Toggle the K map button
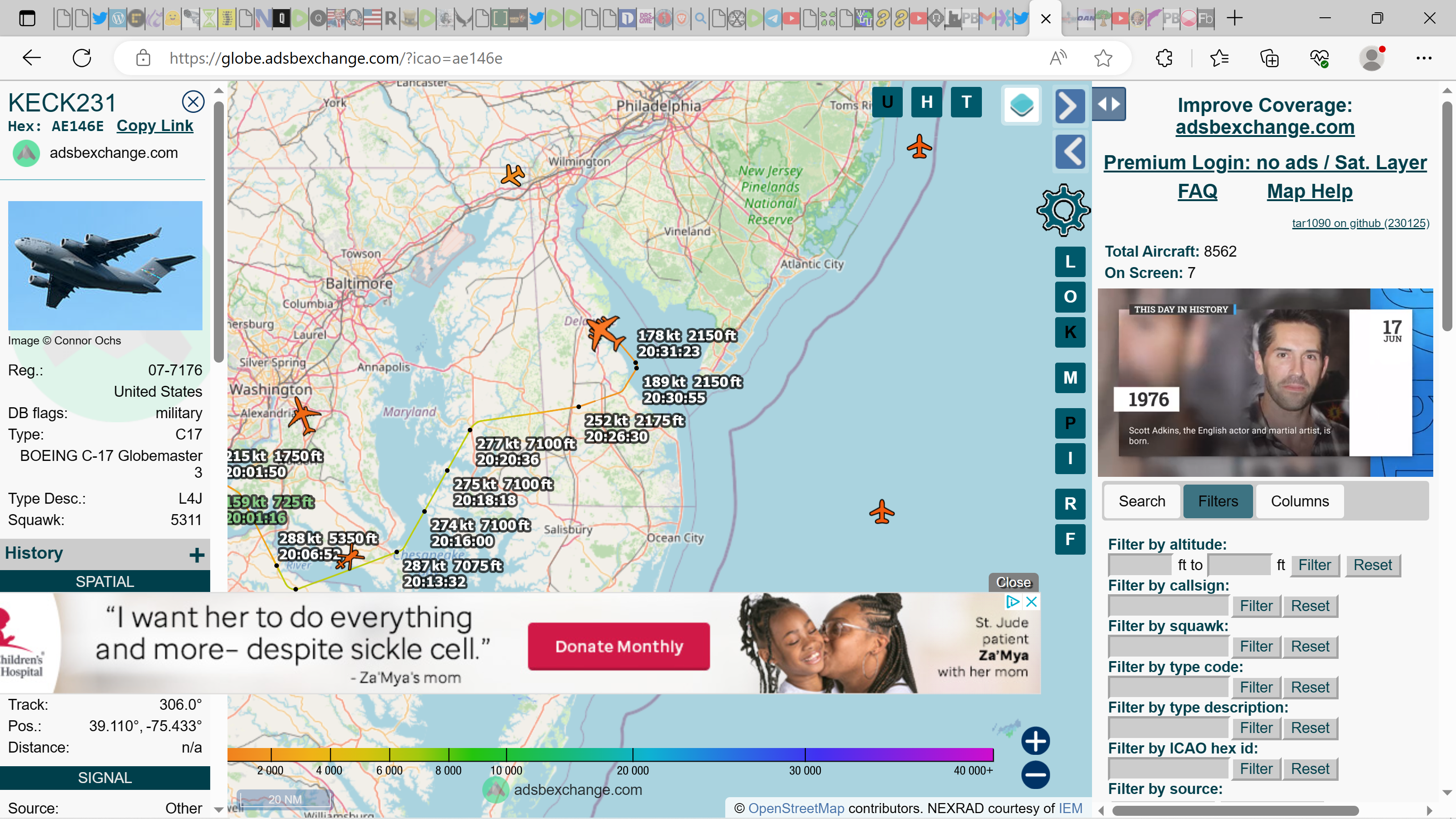 click(1070, 332)
